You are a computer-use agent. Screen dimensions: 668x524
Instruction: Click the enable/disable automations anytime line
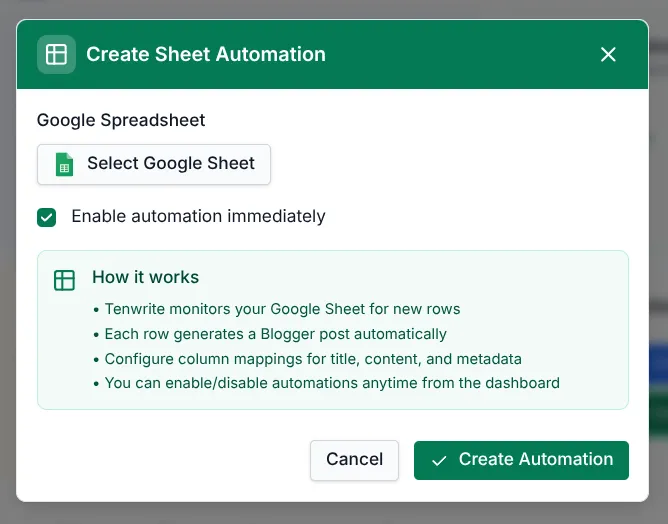(x=332, y=383)
